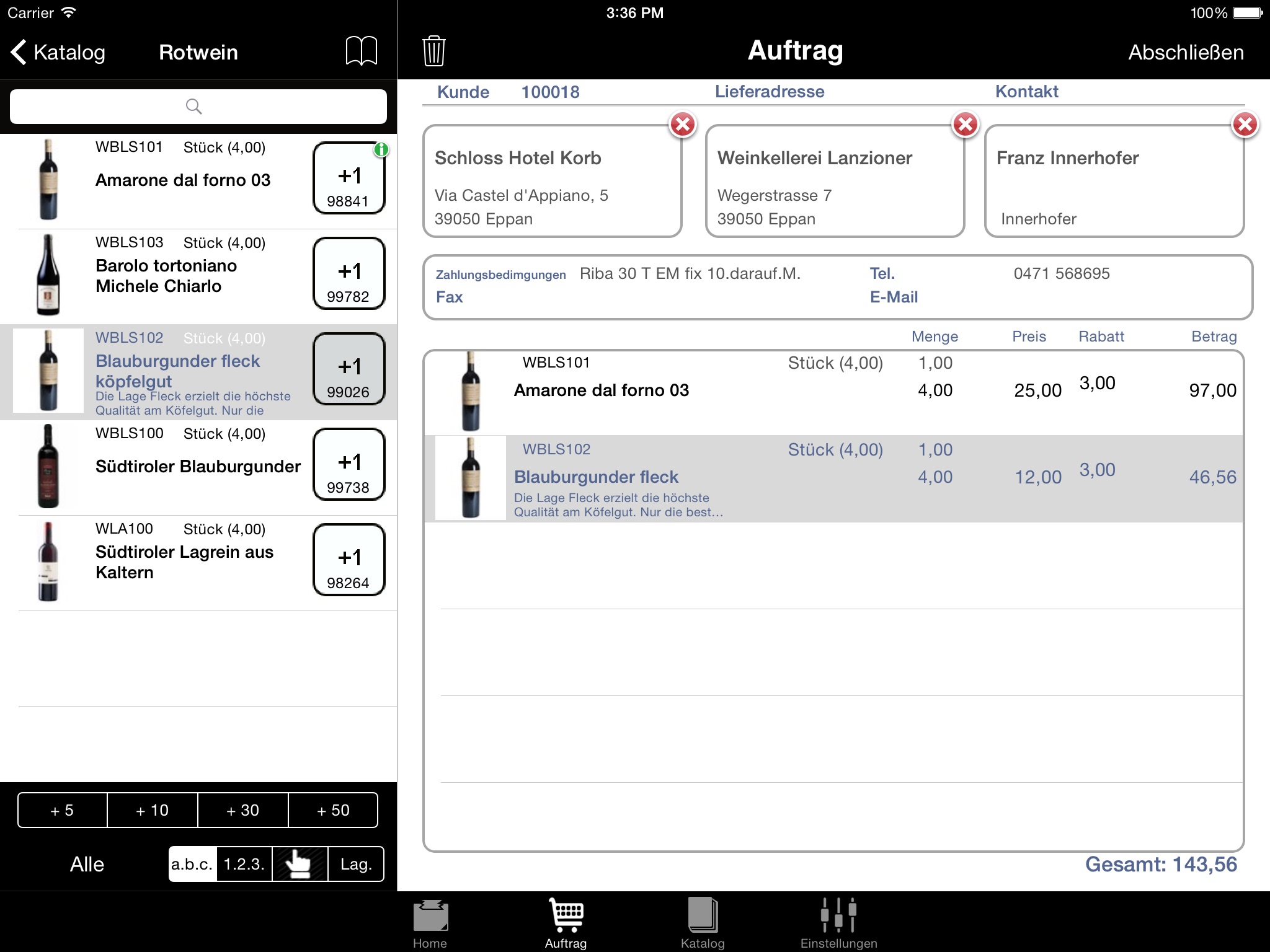Tap the Kontakt header
This screenshot has height=952, width=1270.
[1027, 92]
